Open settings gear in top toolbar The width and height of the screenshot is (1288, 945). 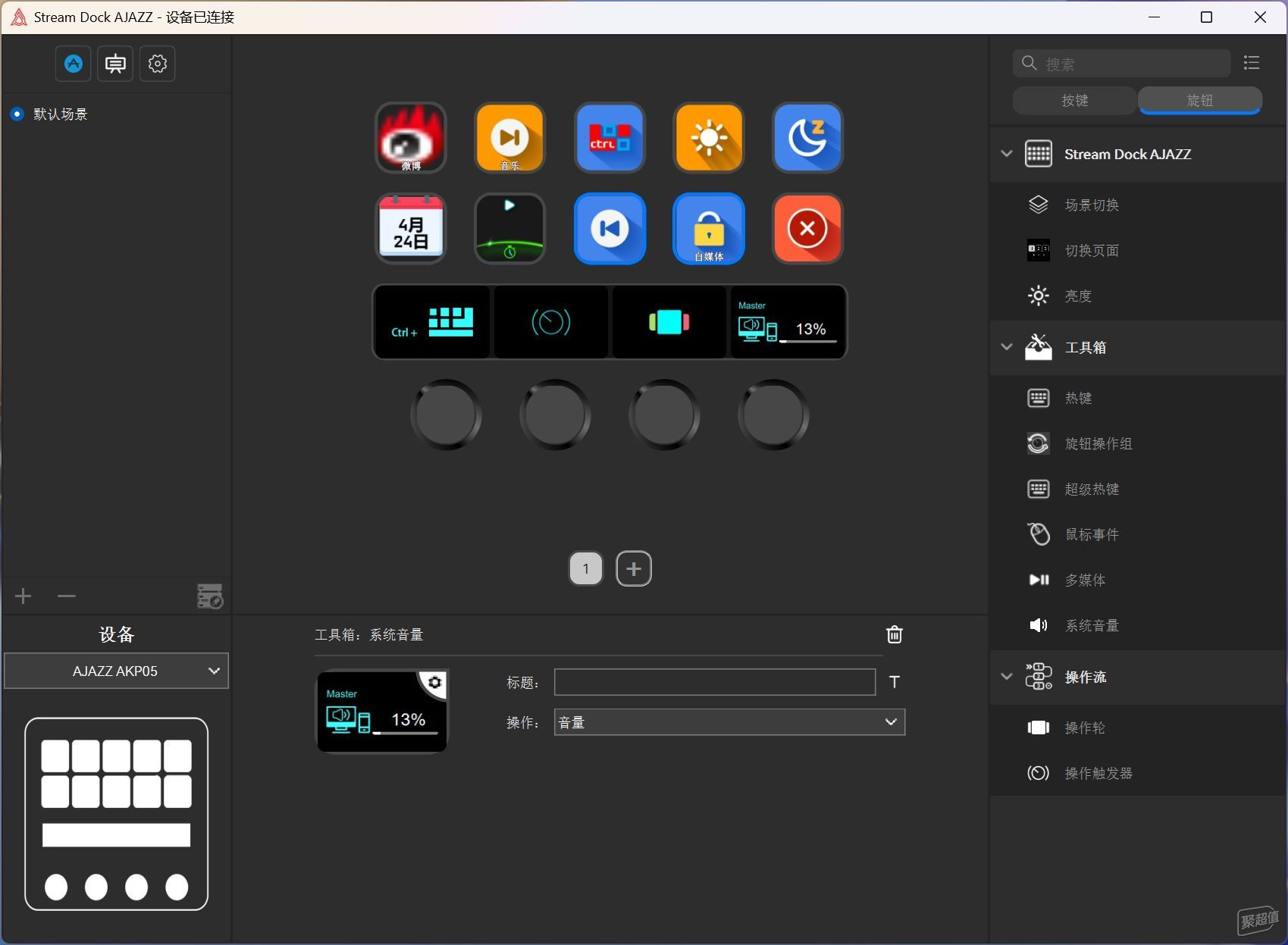(158, 64)
